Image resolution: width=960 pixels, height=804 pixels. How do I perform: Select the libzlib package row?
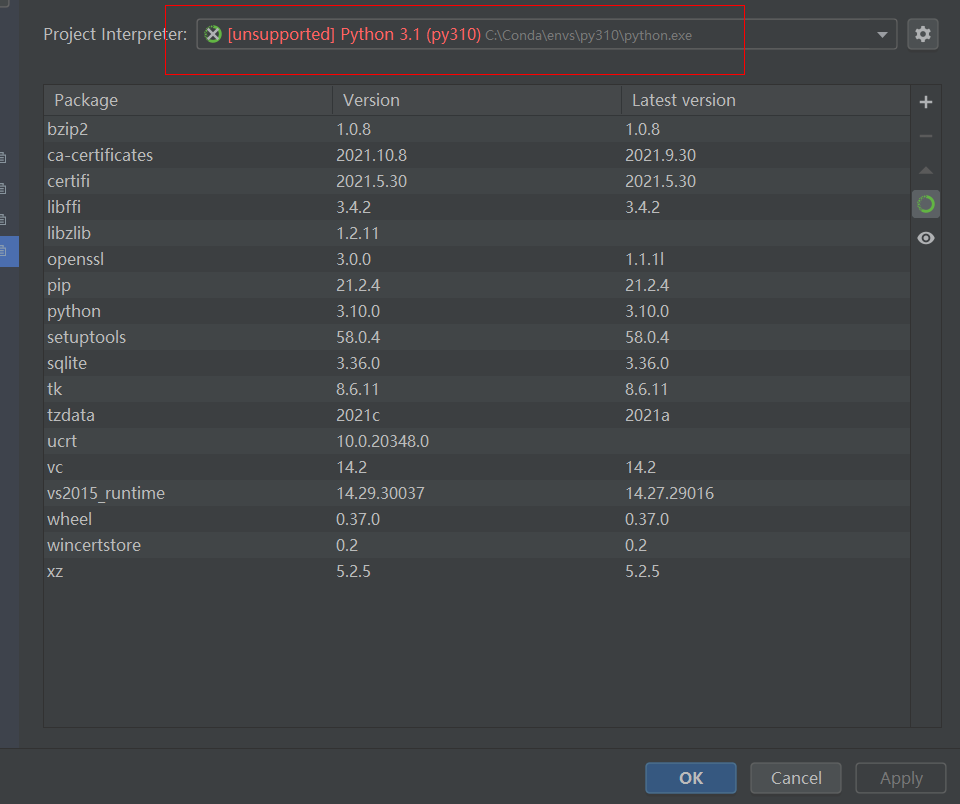(x=477, y=233)
